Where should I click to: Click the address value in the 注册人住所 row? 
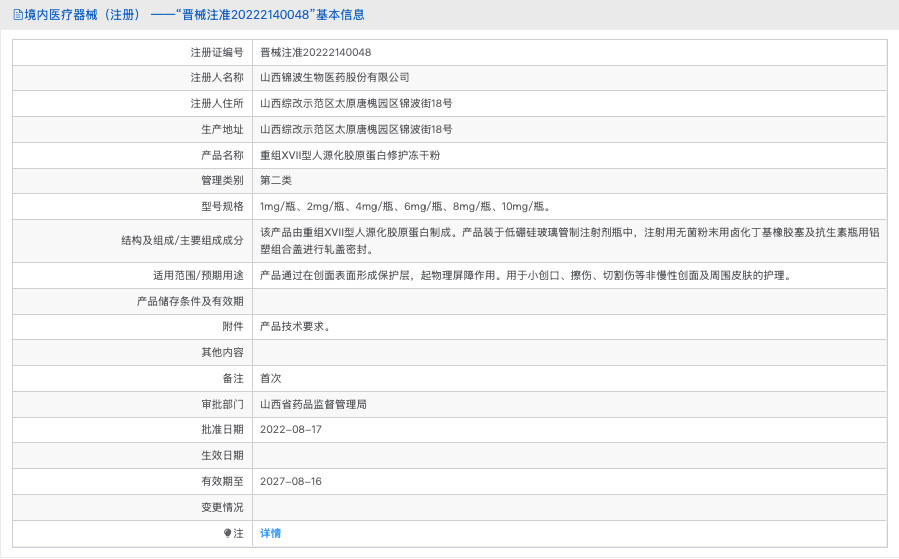356,103
